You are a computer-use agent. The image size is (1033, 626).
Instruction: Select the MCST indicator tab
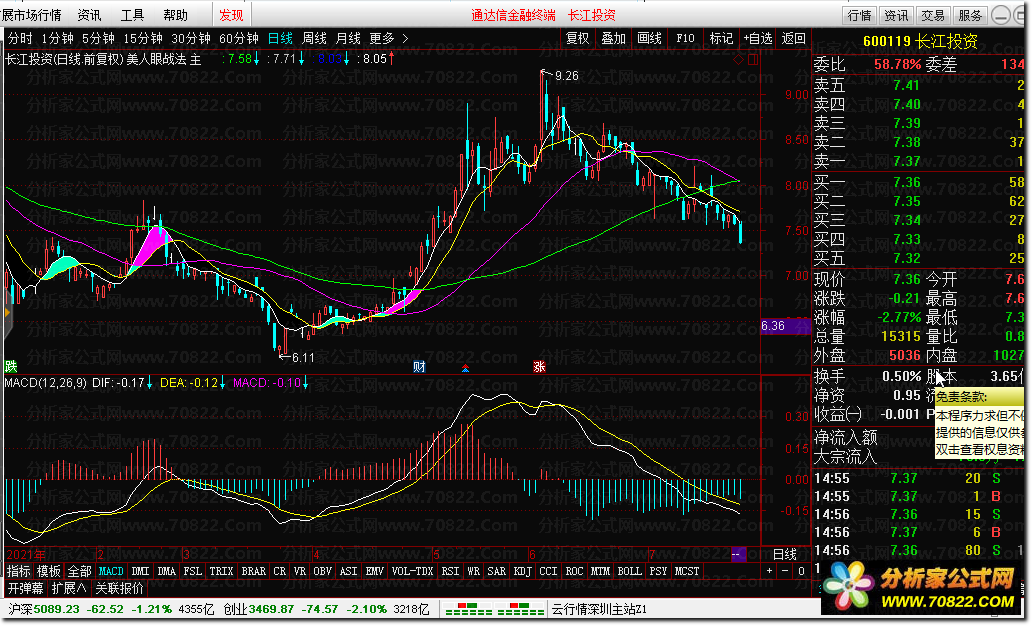click(x=687, y=571)
